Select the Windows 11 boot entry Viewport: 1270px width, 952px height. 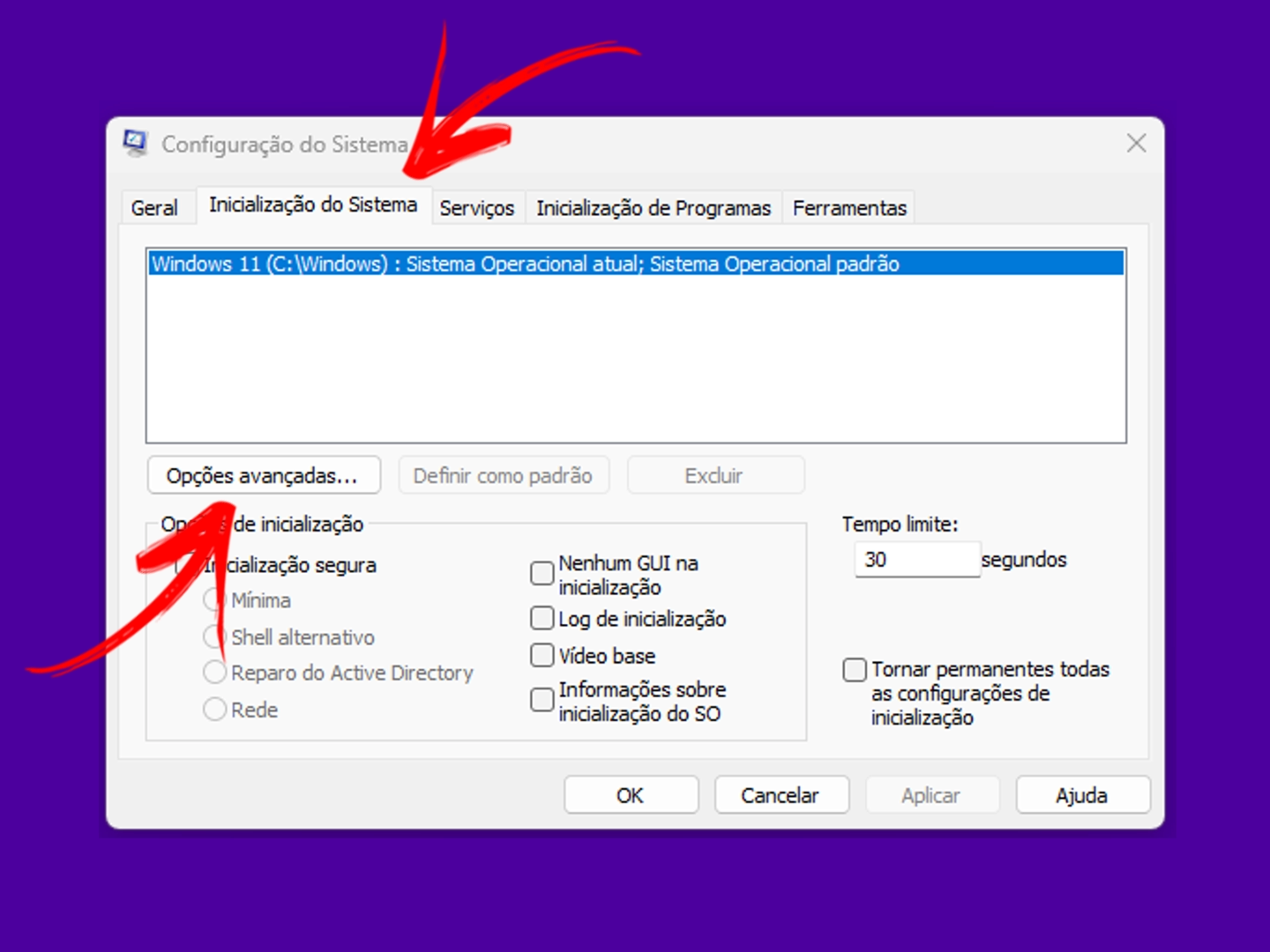(526, 263)
